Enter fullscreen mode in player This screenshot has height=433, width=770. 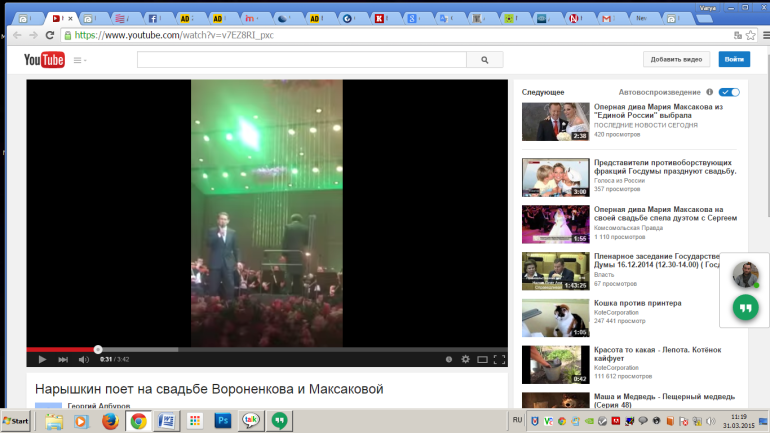click(499, 359)
